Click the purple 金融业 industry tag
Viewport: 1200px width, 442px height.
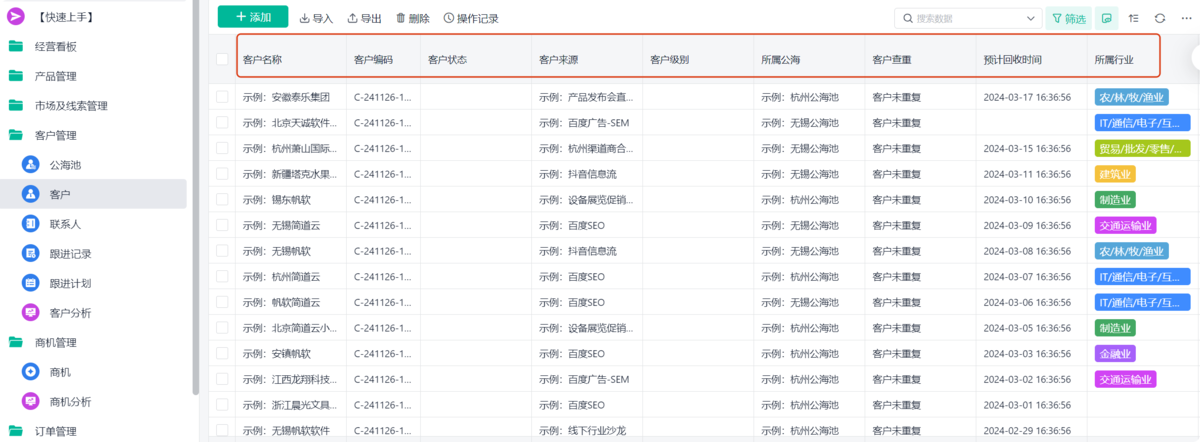(1115, 353)
